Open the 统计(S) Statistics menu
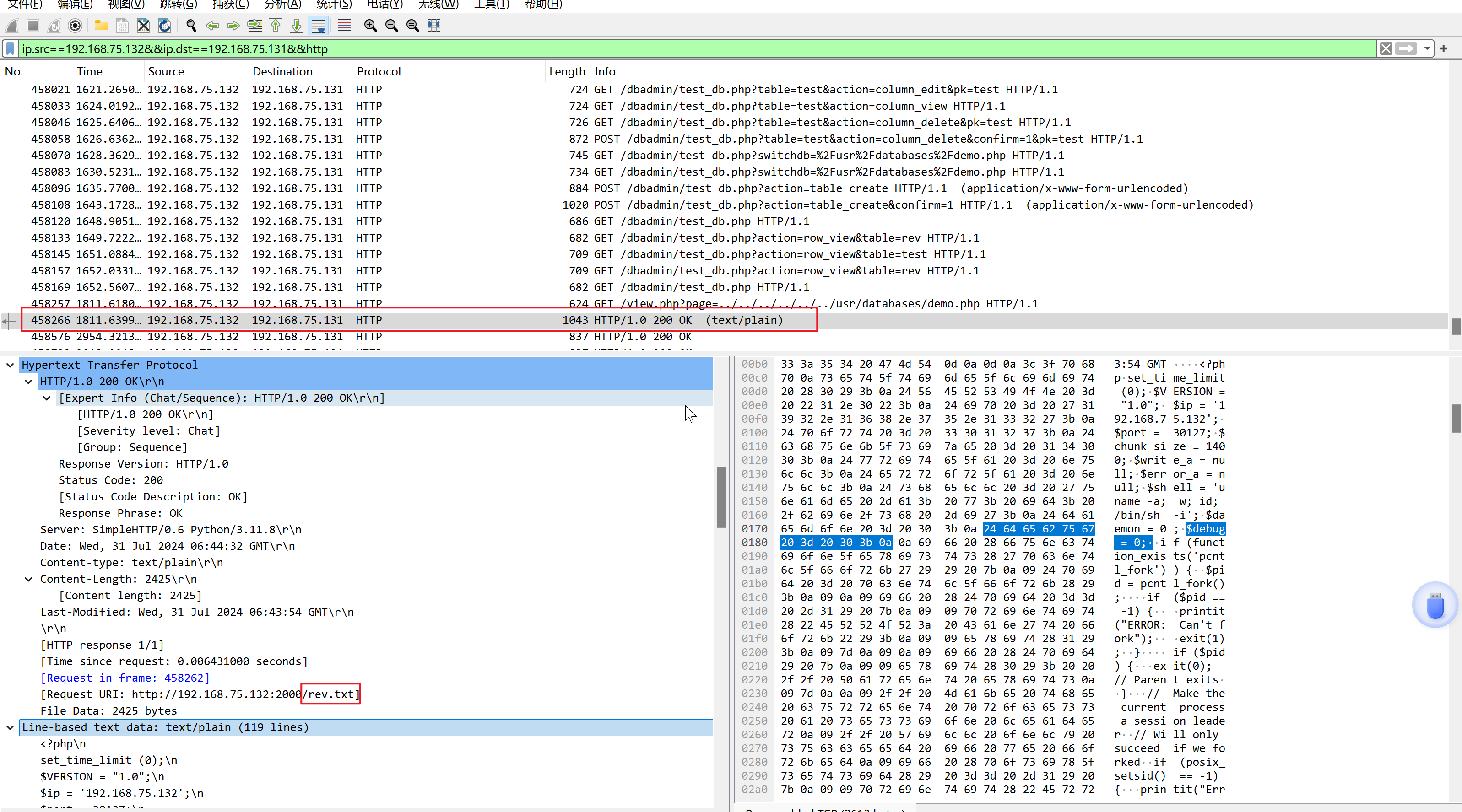 [x=334, y=5]
